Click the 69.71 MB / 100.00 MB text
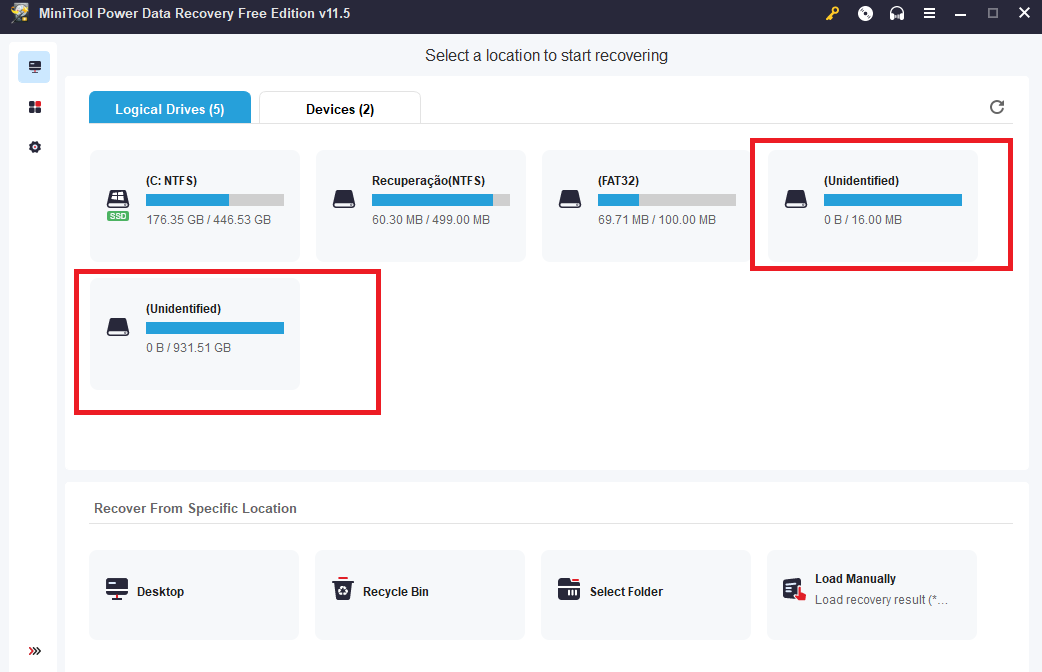Viewport: 1042px width, 672px height. pos(657,219)
